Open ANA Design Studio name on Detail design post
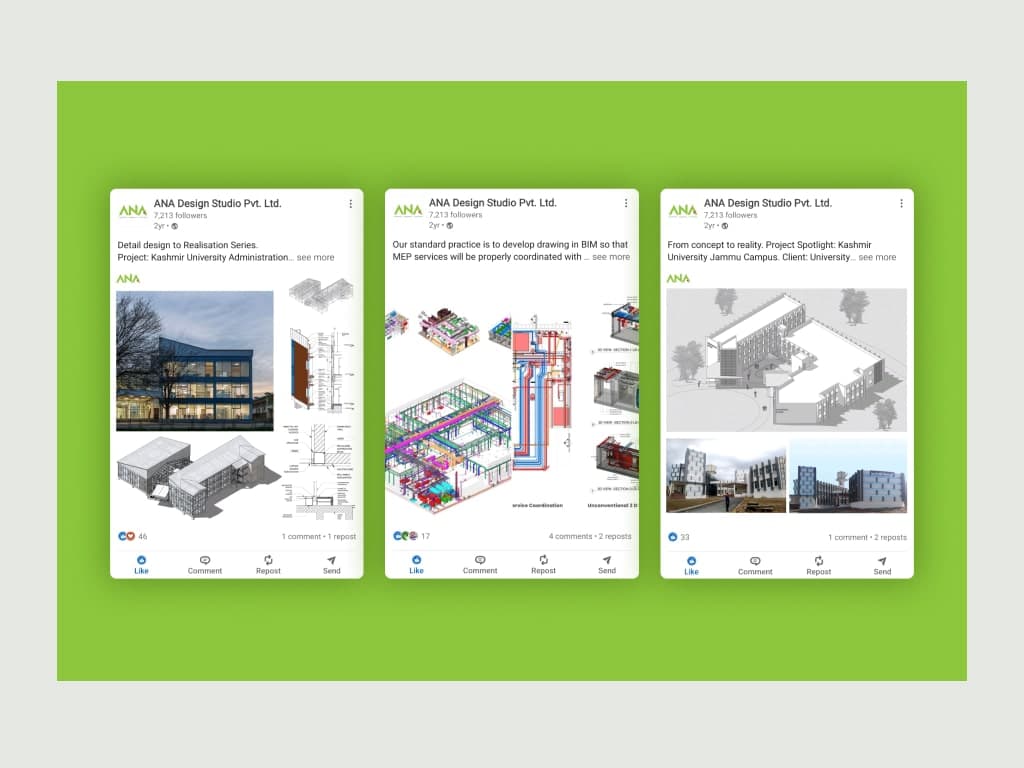The height and width of the screenshot is (768, 1024). click(217, 203)
